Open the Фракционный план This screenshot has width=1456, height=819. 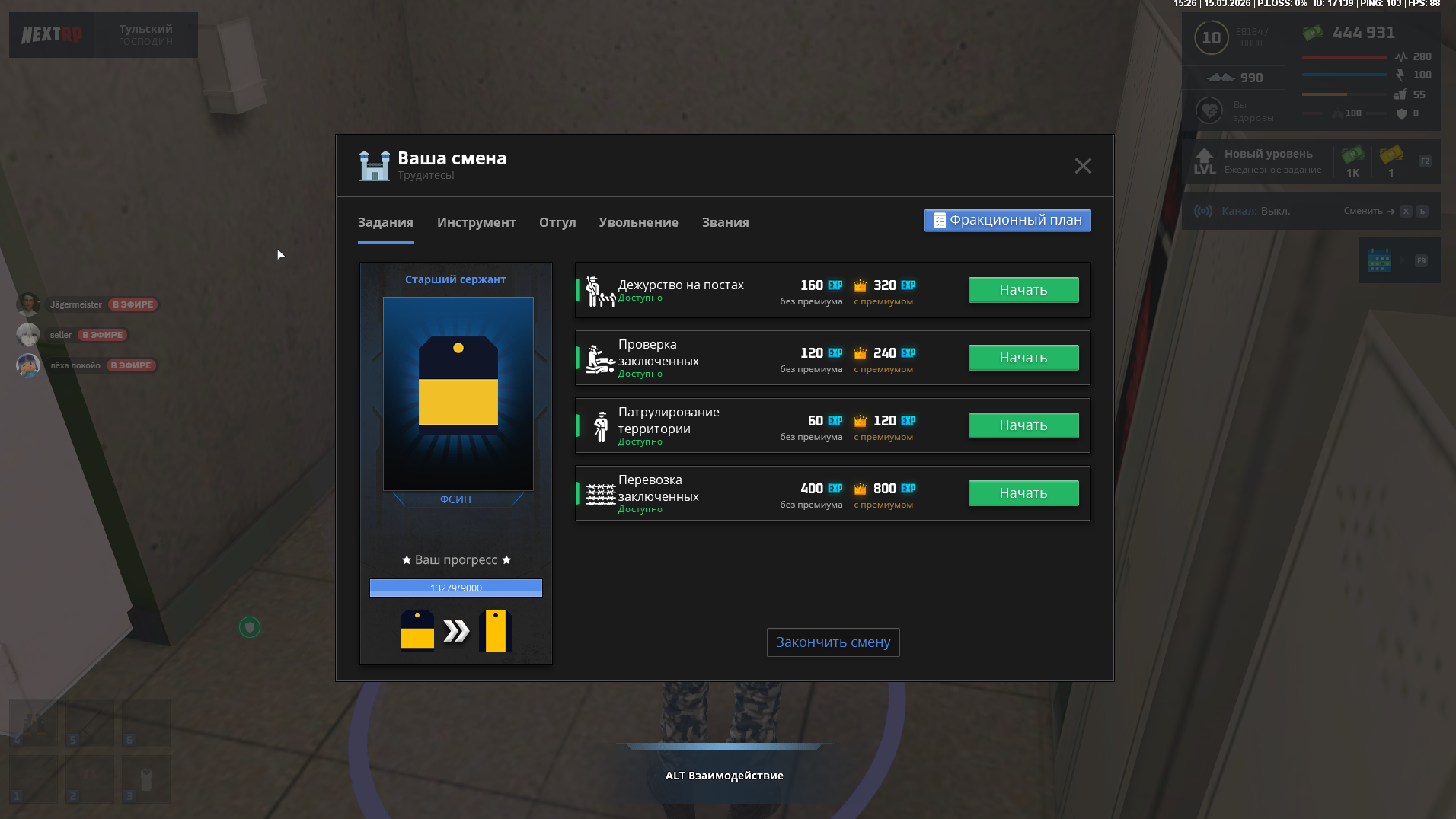tap(1007, 220)
